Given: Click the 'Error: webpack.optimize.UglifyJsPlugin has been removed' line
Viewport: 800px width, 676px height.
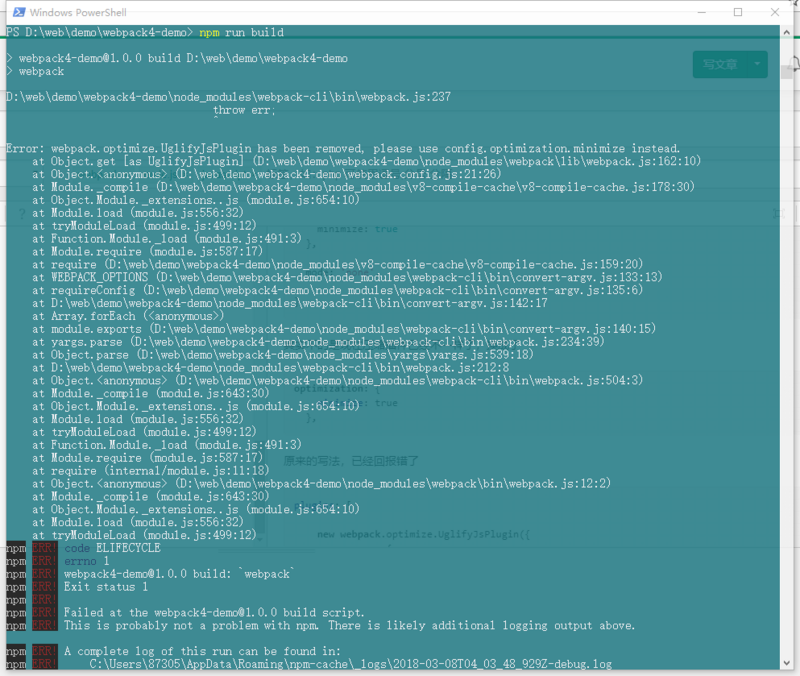Looking at the screenshot, I should [x=343, y=148].
